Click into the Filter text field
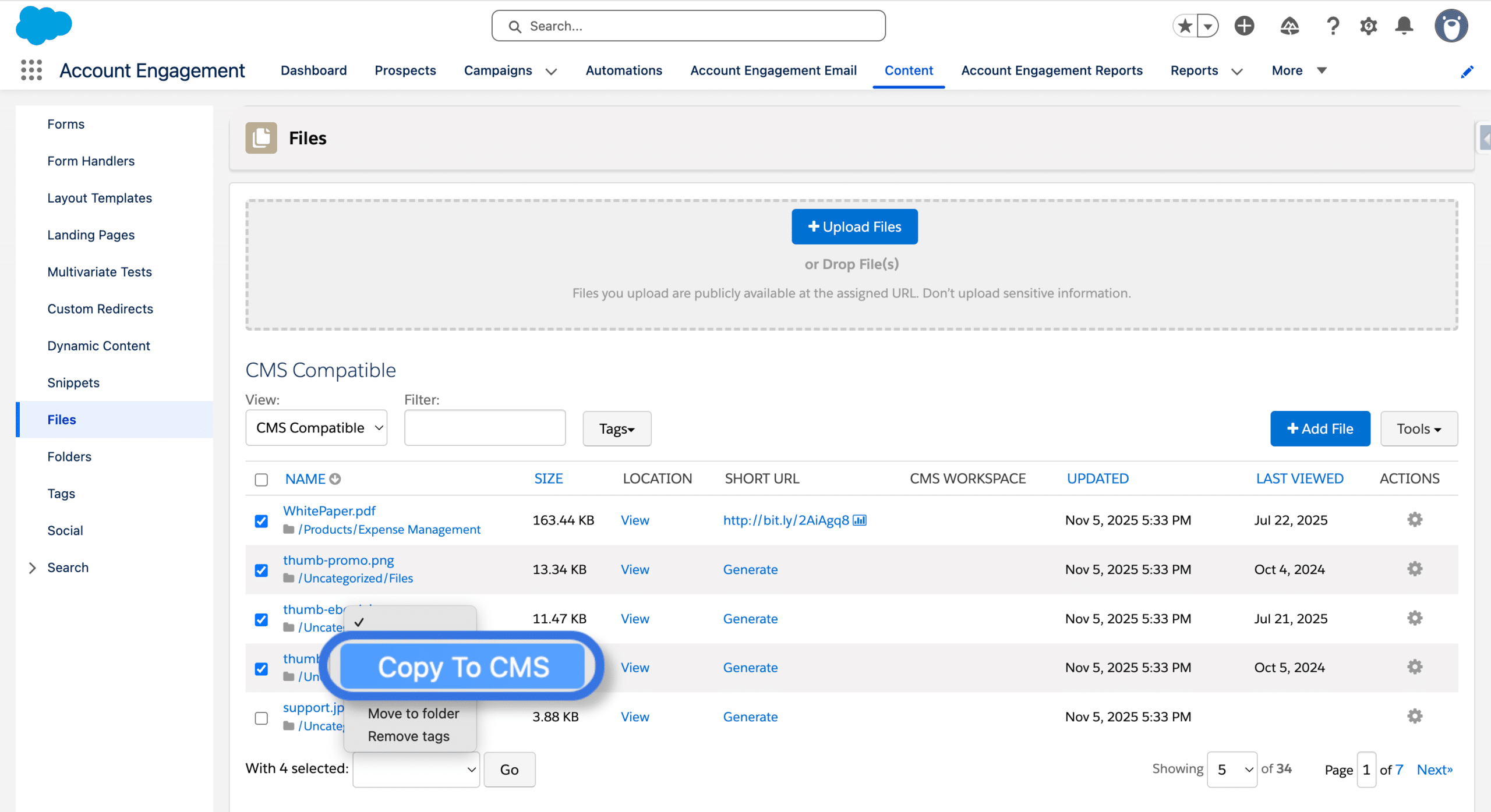This screenshot has width=1491, height=812. tap(485, 428)
